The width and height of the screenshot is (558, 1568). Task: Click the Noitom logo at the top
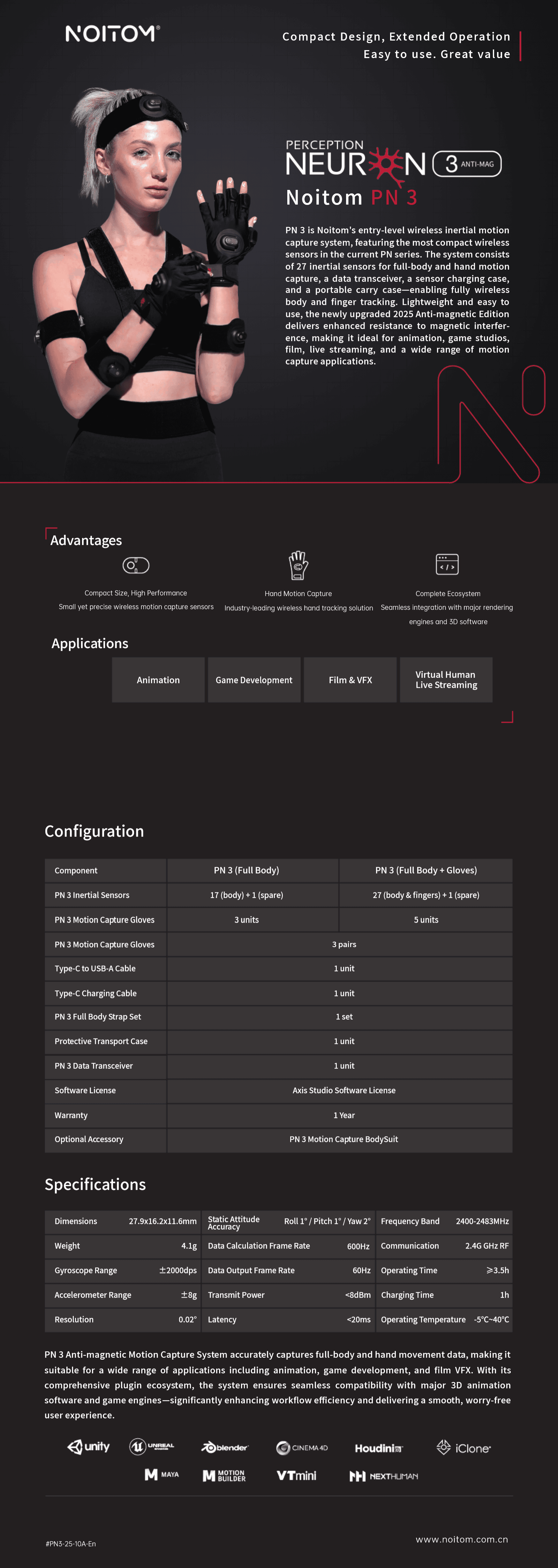point(113,34)
